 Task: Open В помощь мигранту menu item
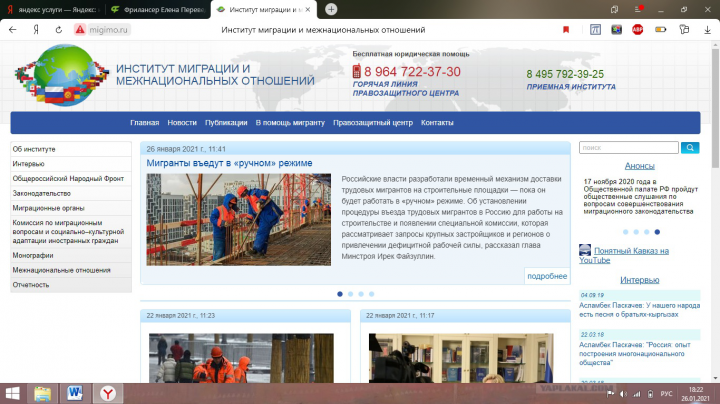click(290, 123)
